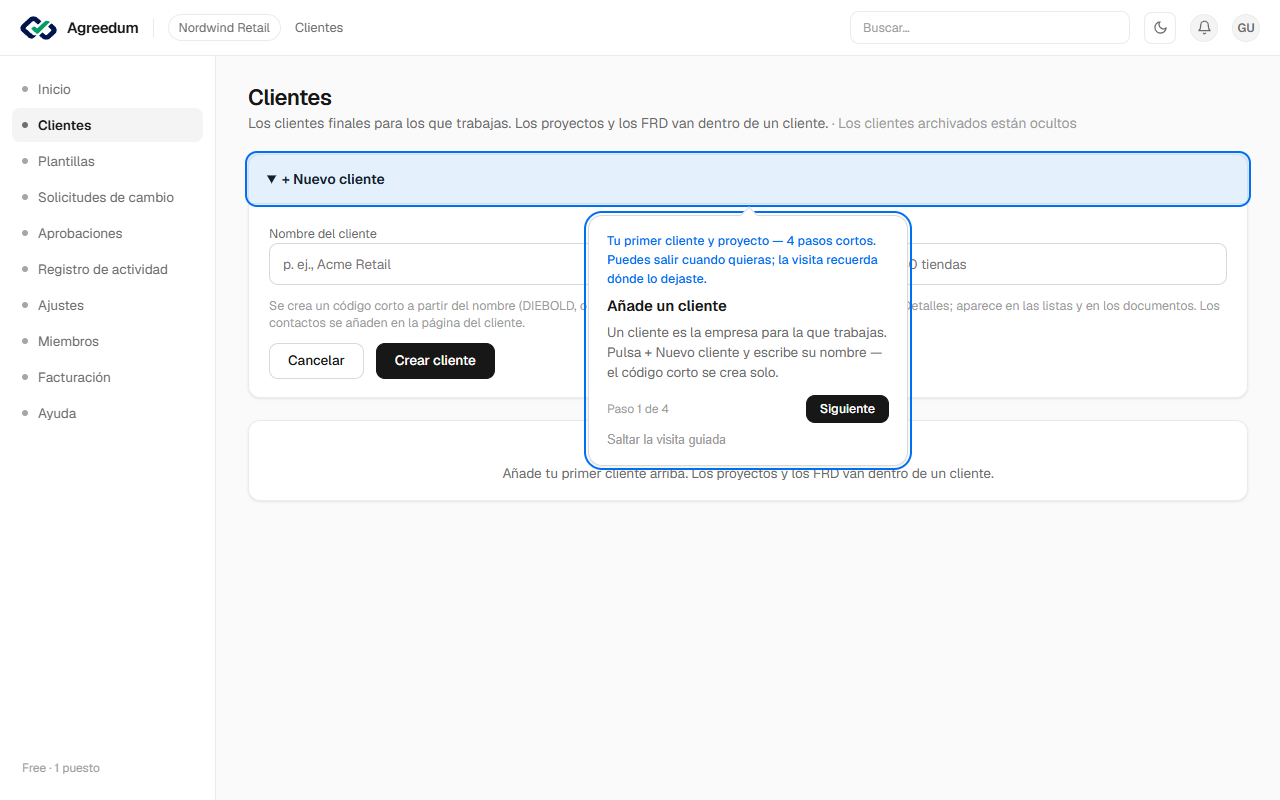
Task: Click the Añade un cliente heading
Action: coord(667,306)
